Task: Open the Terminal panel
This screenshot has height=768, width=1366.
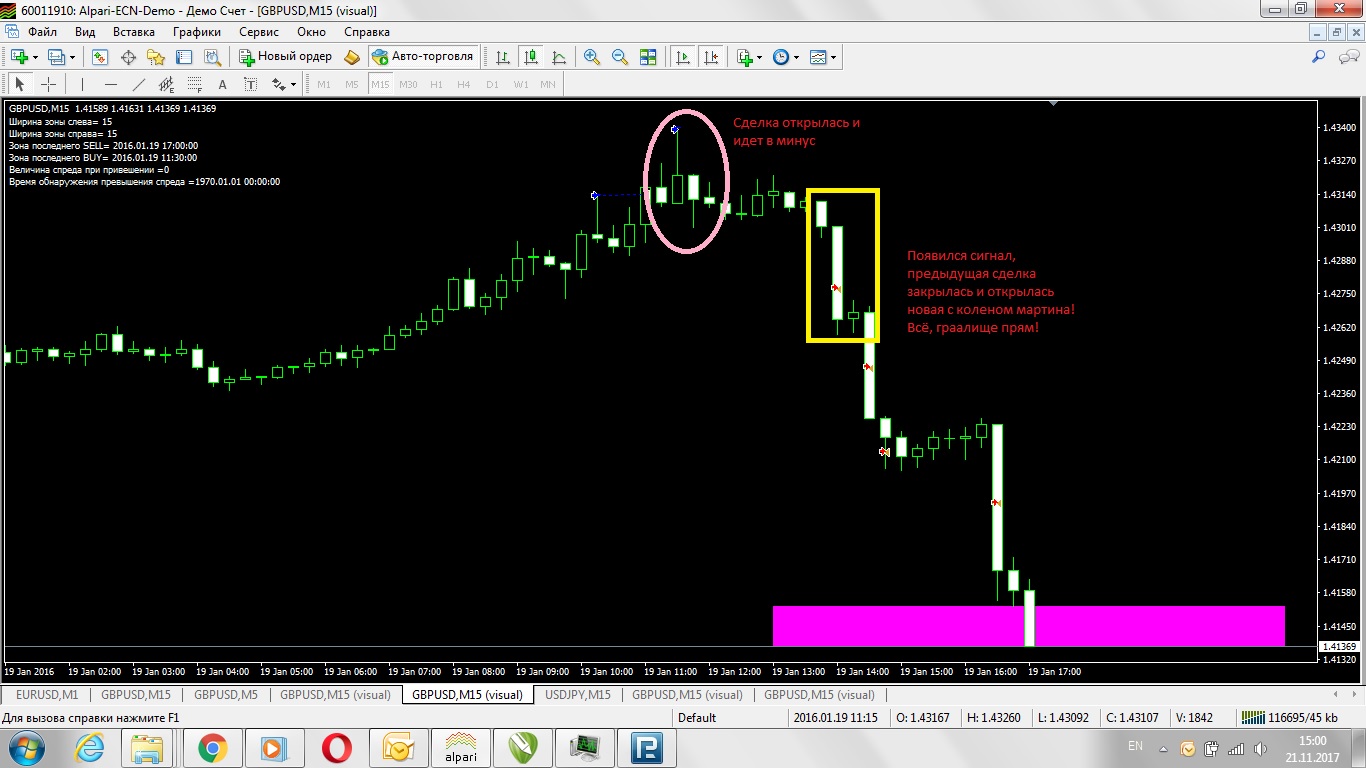Action: [182, 57]
